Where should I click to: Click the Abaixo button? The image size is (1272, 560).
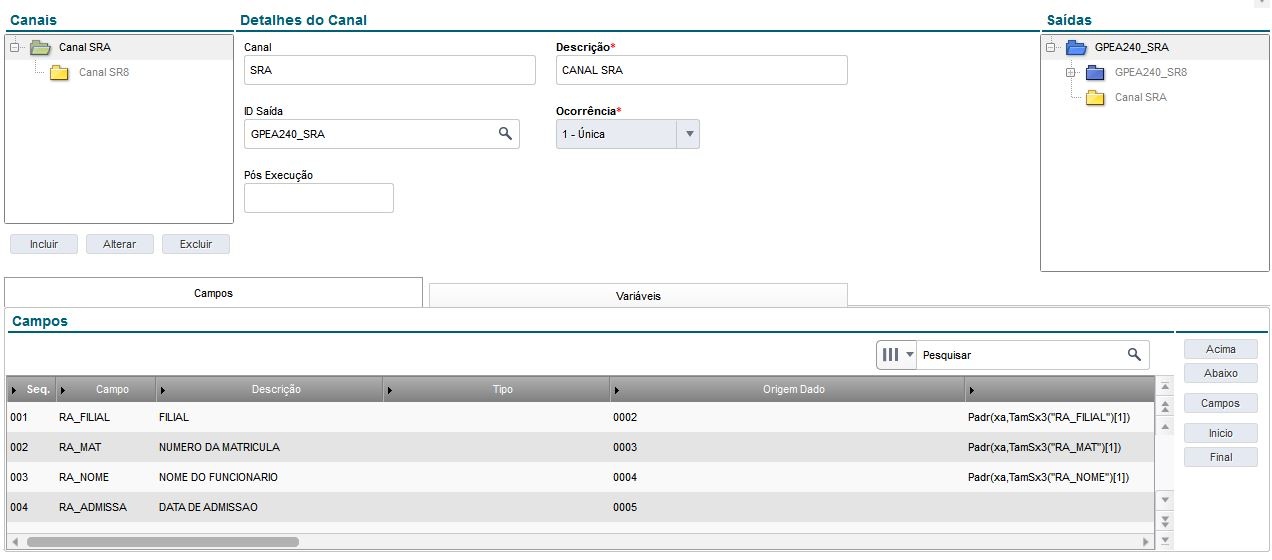pyautogui.click(x=1221, y=373)
